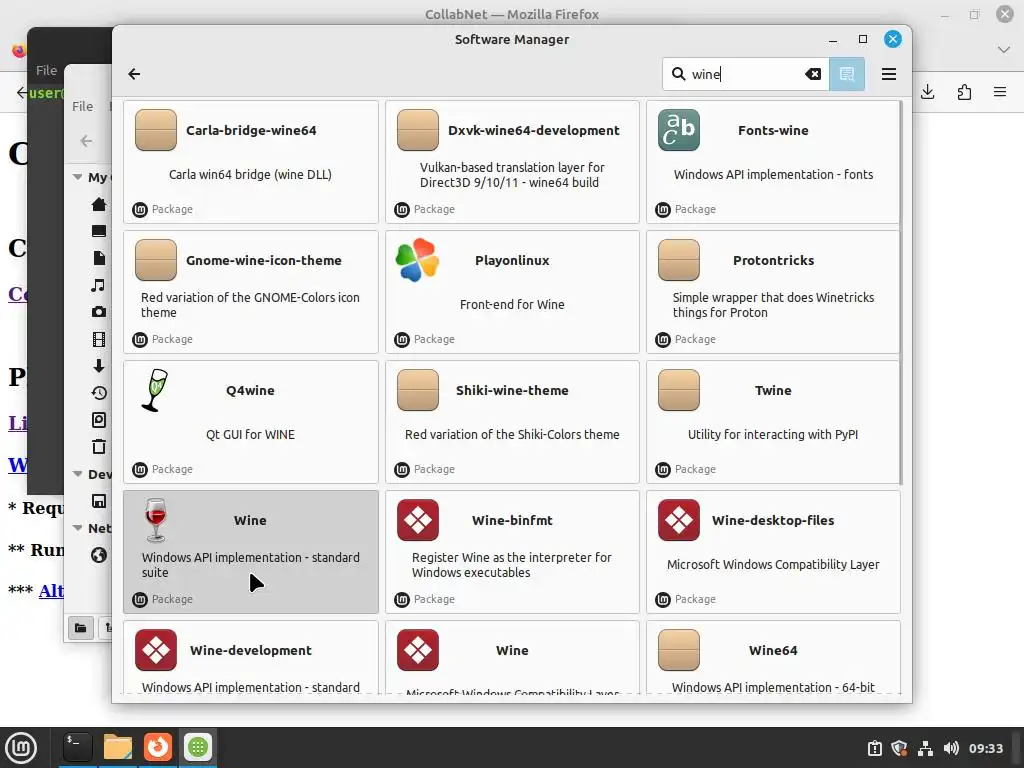Screen dimensions: 1024x768
Task: Open Carla-bridge-wine64 package
Action: click(x=251, y=162)
